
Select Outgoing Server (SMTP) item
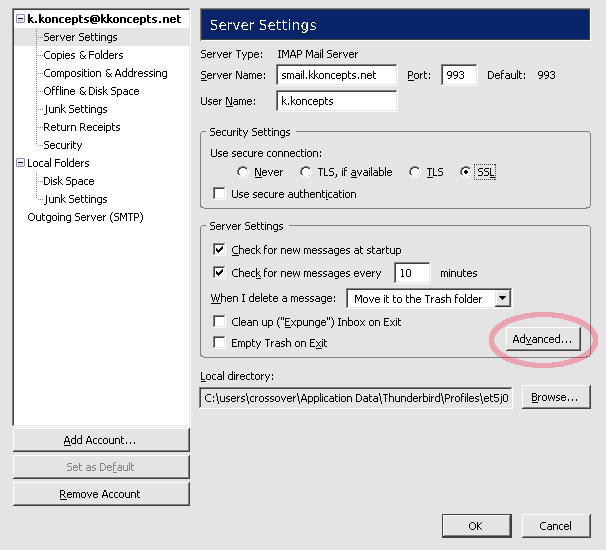pos(85,217)
